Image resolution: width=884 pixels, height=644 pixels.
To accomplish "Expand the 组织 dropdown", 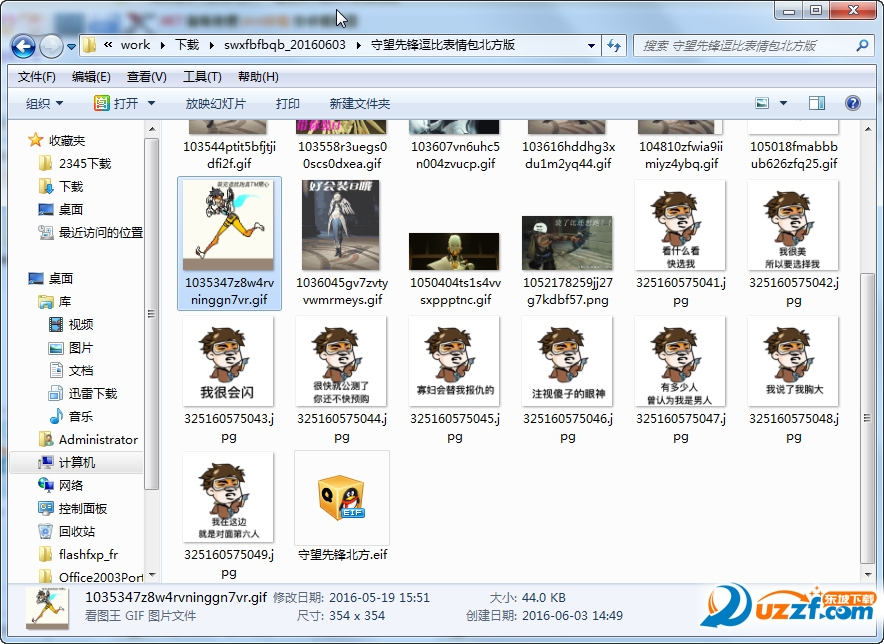I will click(45, 104).
